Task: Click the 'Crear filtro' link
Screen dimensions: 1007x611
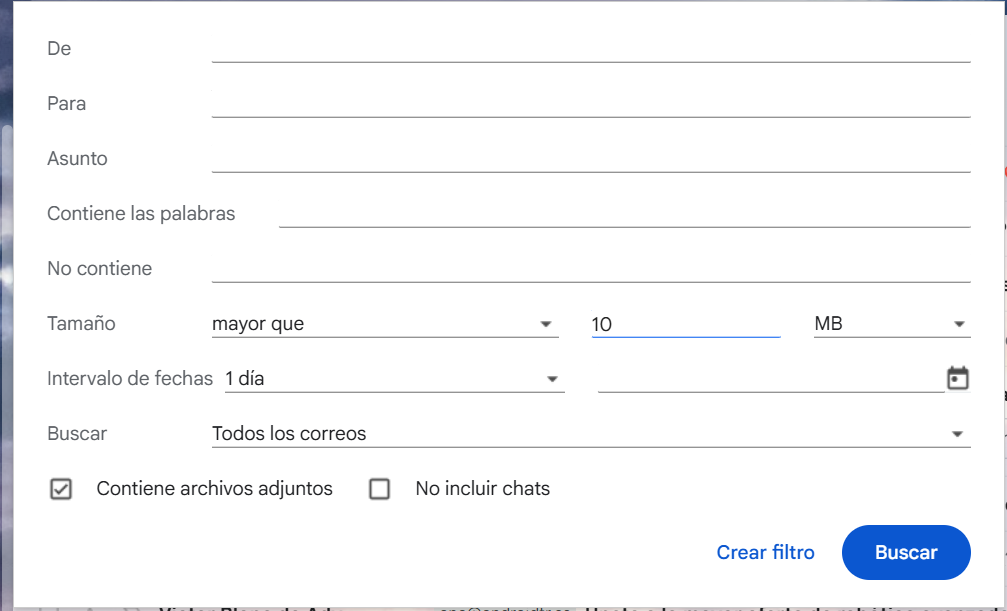Action: [765, 552]
